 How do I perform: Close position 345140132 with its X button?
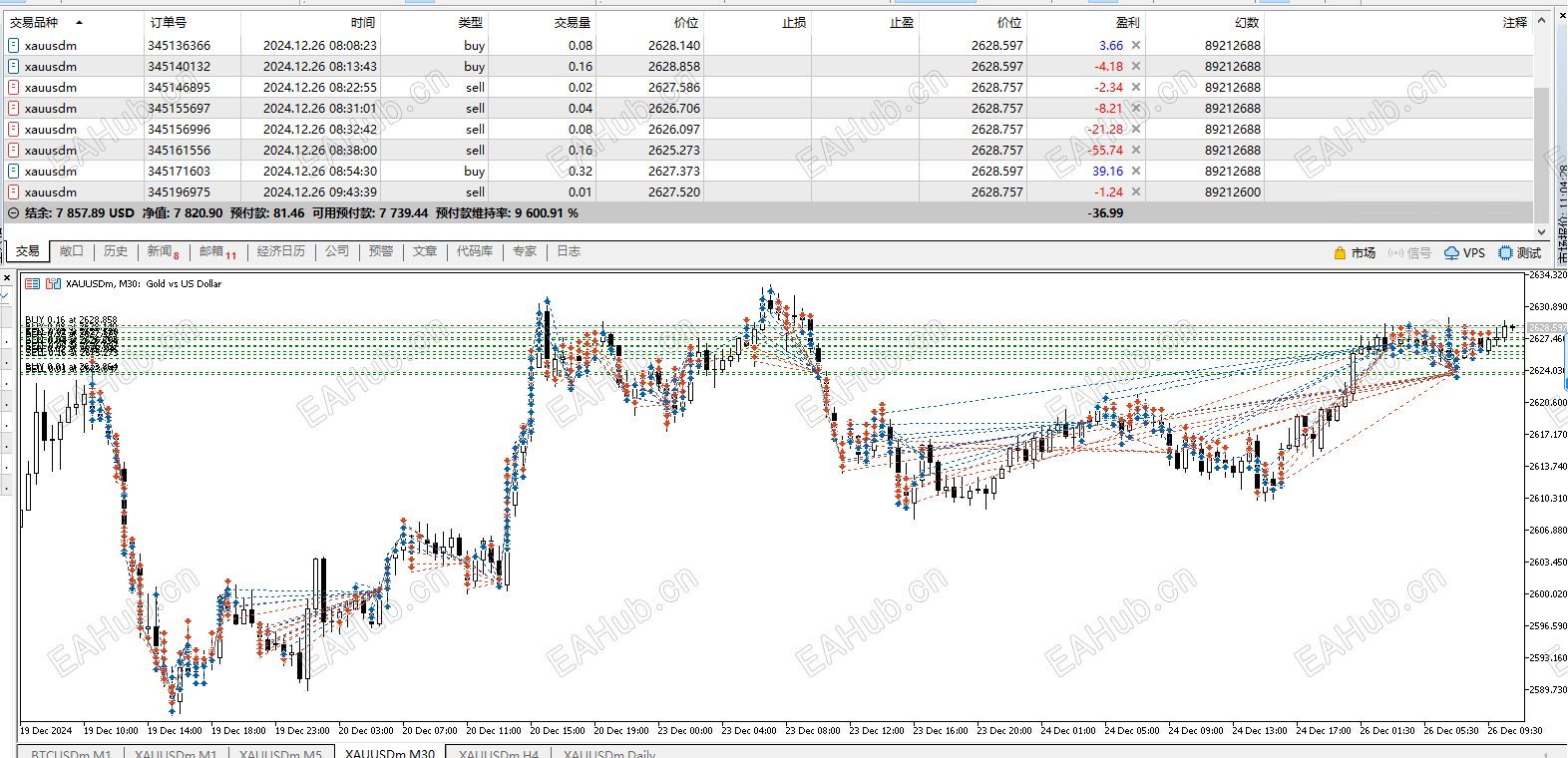[x=1136, y=66]
